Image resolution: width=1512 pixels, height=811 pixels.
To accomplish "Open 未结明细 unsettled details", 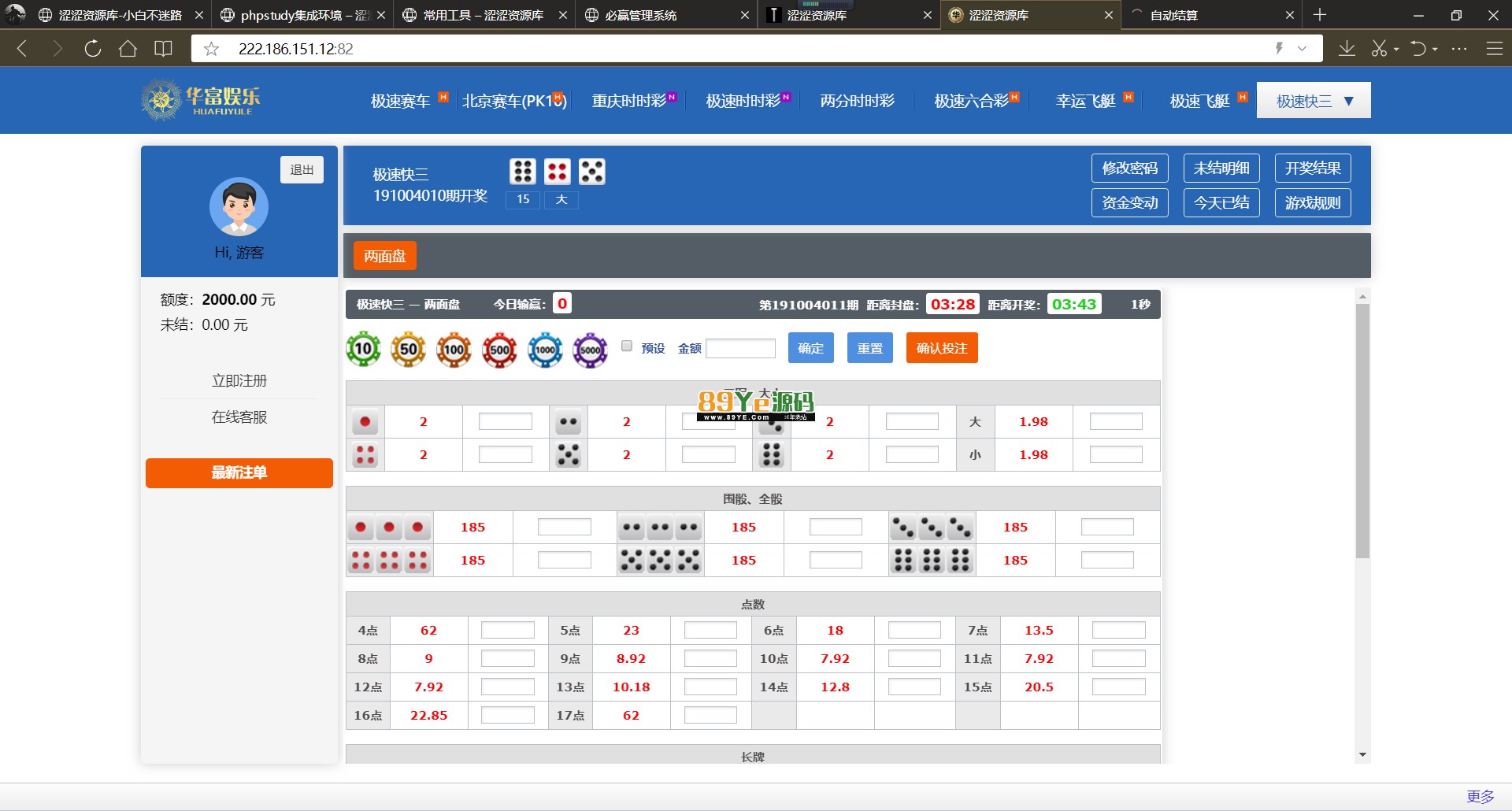I will click(1221, 168).
